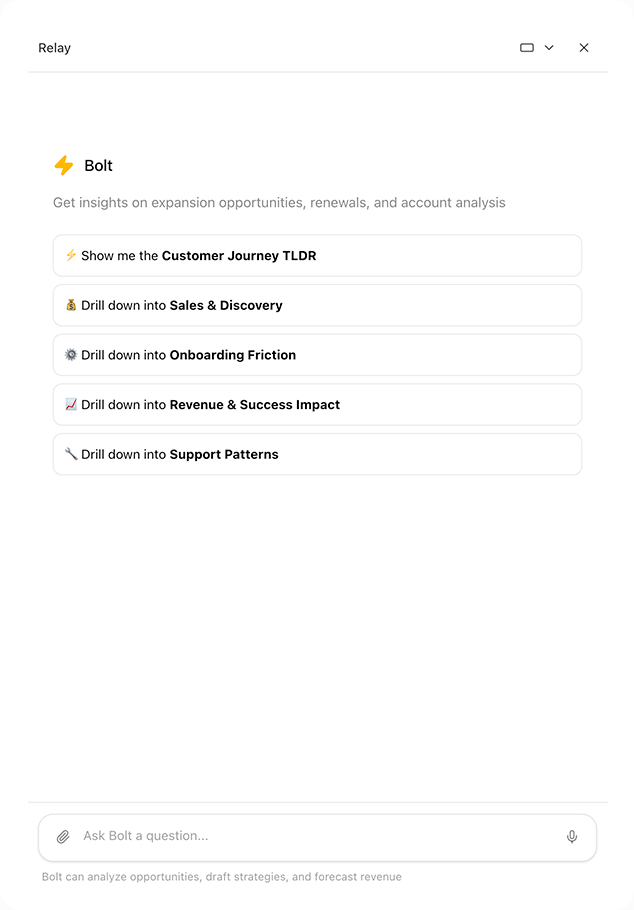
Task: Click the Bolt lightning logo icon
Action: point(64,166)
